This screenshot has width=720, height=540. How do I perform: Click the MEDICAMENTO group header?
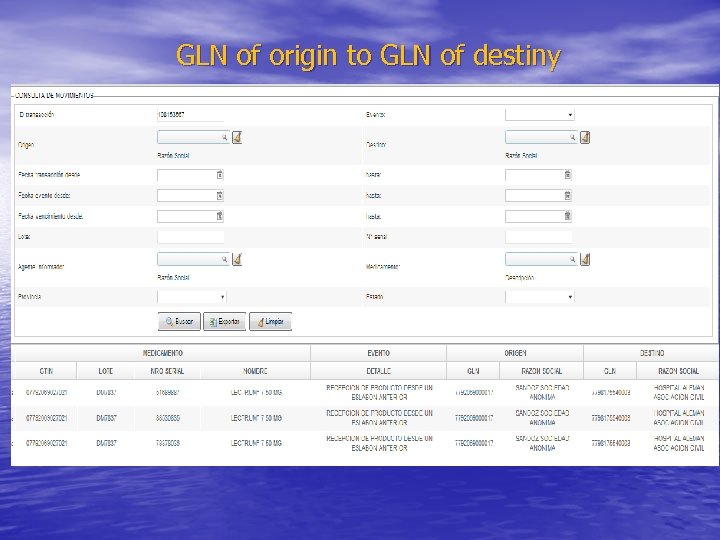tap(163, 353)
